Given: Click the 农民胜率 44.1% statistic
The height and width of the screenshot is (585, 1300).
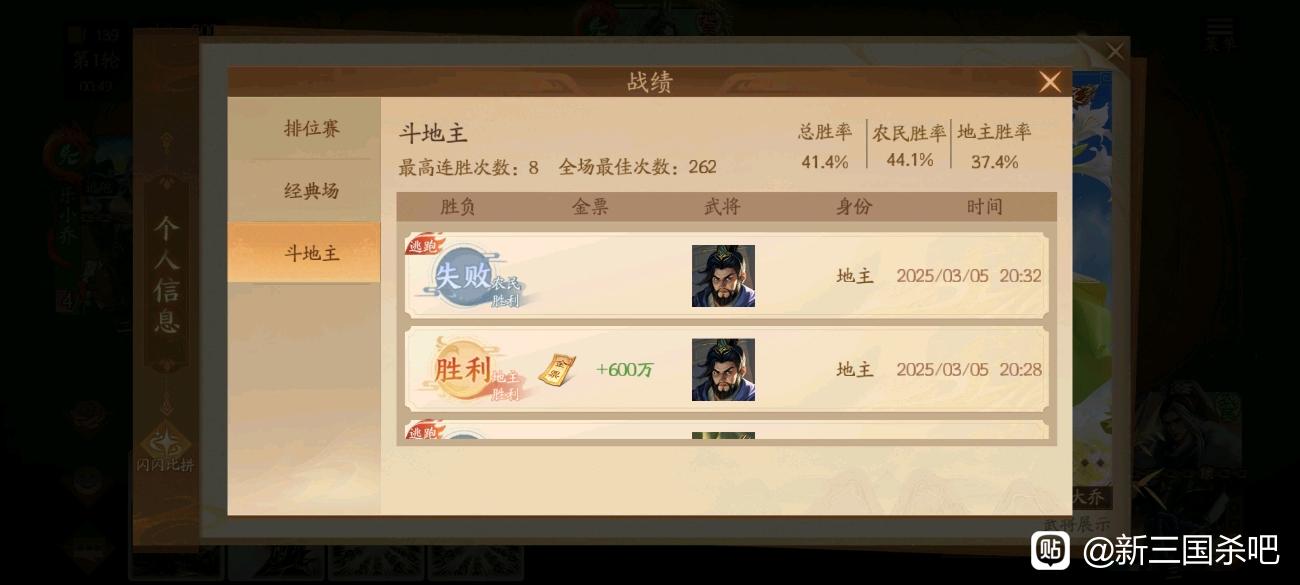Looking at the screenshot, I should [909, 146].
